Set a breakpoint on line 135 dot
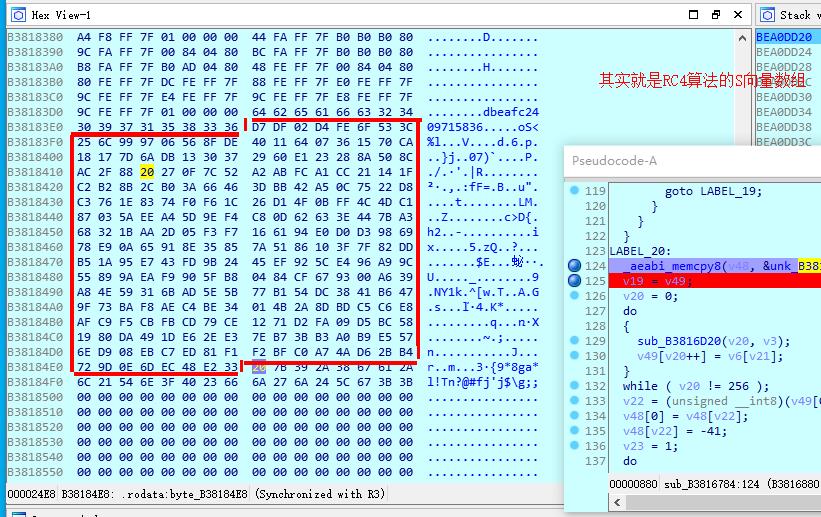This screenshot has width=821, height=517. (574, 431)
